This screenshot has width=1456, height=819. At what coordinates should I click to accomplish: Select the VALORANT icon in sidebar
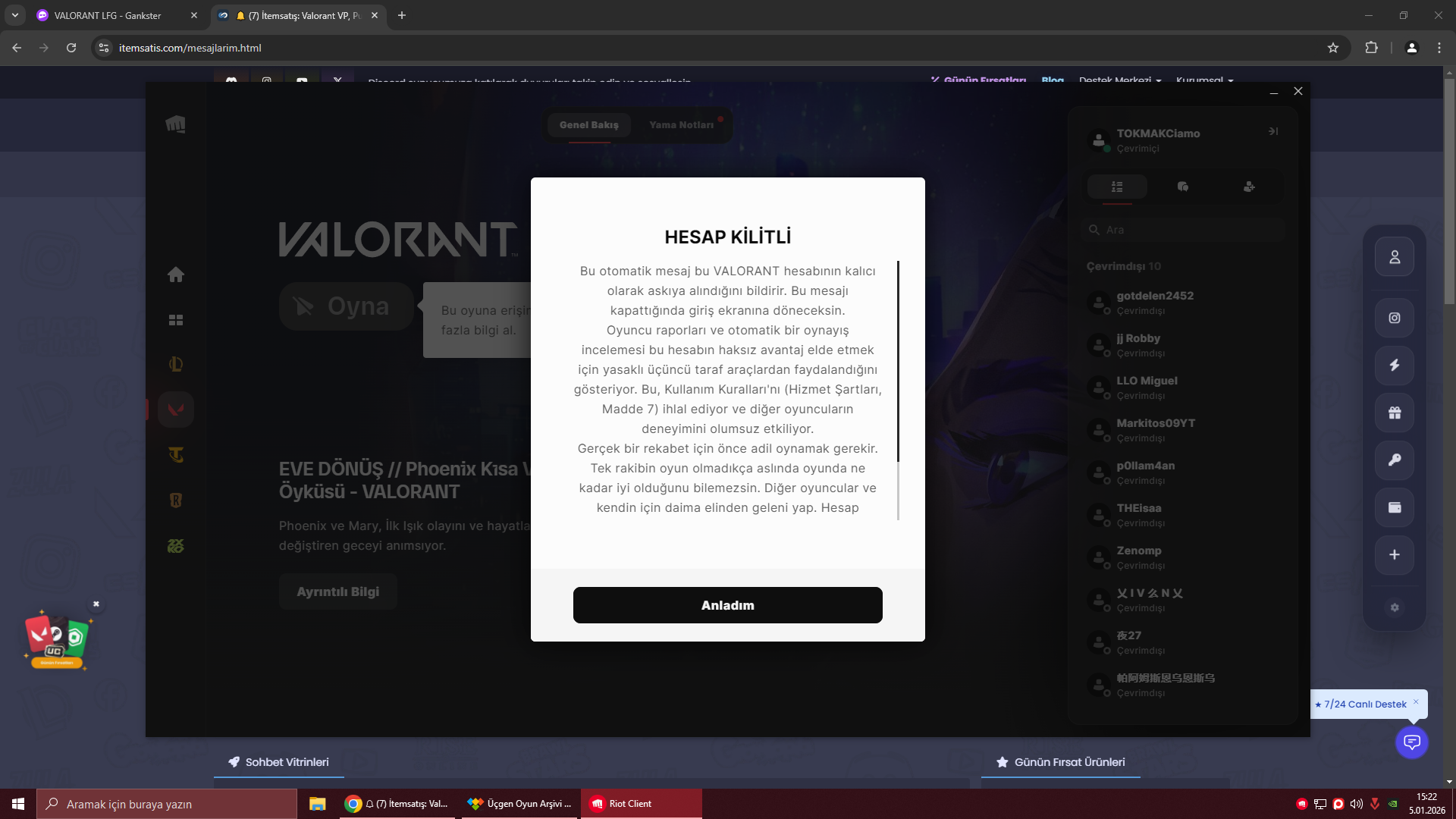[176, 409]
